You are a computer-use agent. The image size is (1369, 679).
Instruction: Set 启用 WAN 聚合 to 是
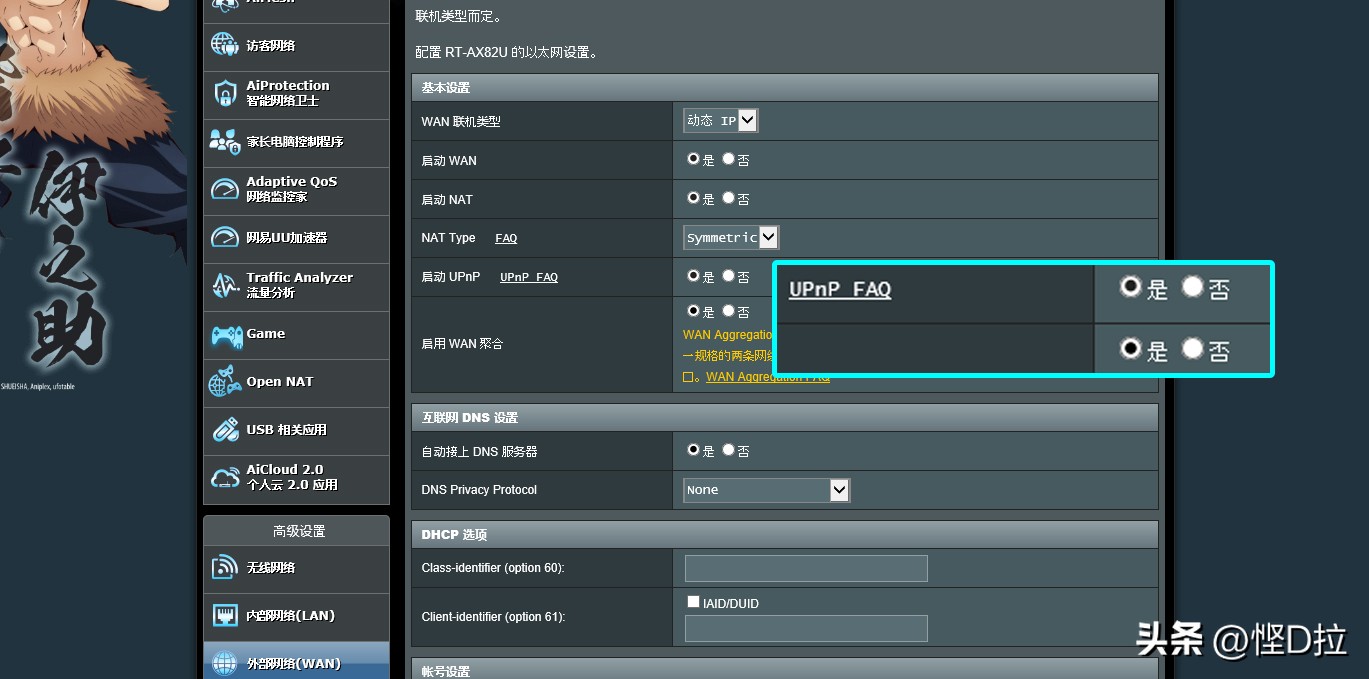[x=693, y=311]
